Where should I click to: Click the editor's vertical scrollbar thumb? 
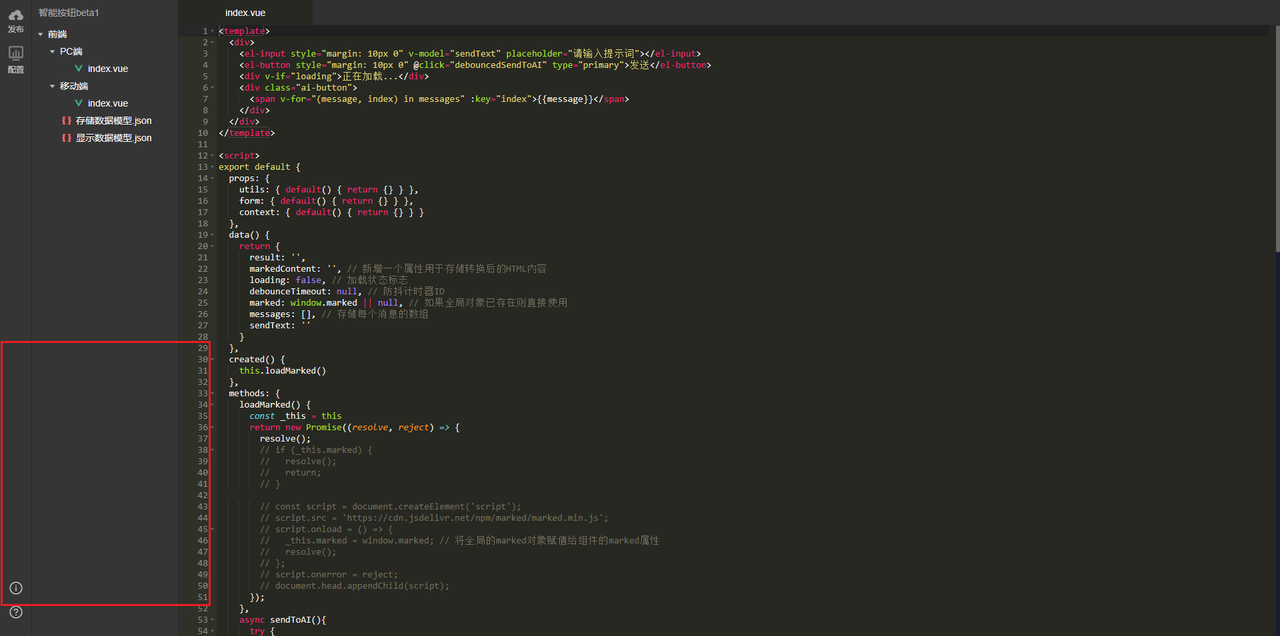1275,140
